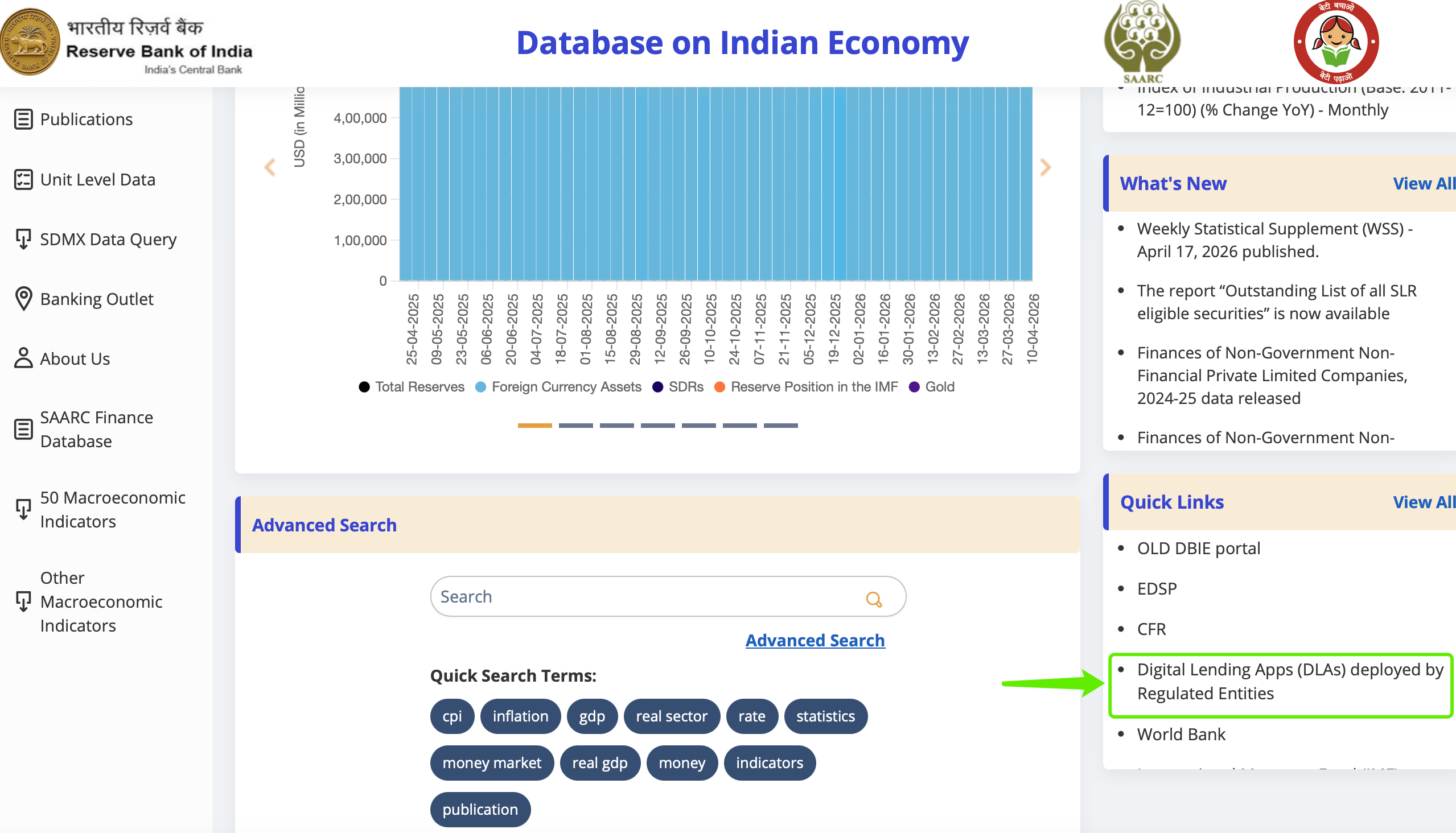
Task: Select the Banking Outlet location pin icon
Action: (23, 298)
